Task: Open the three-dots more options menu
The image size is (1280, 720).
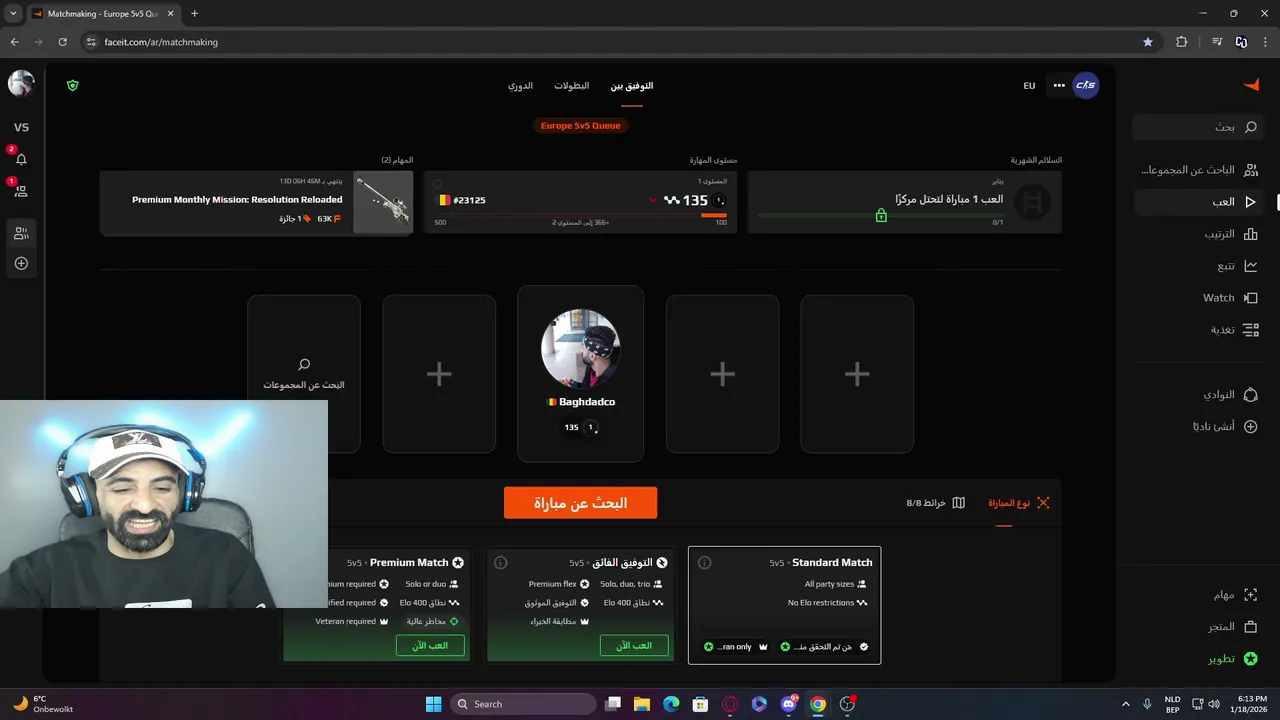Action: 1059,85
